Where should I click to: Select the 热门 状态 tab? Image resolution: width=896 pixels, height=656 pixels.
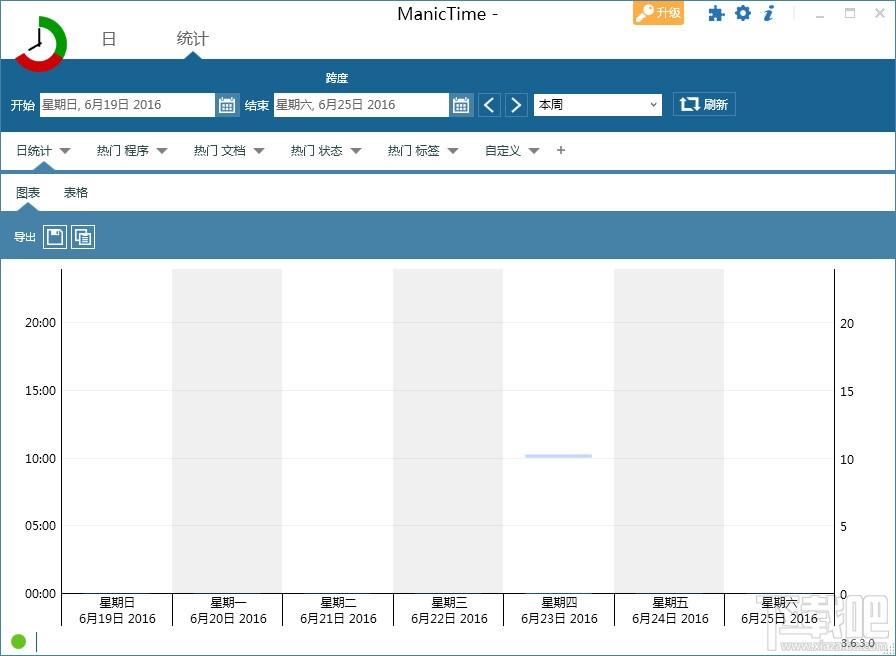click(317, 151)
